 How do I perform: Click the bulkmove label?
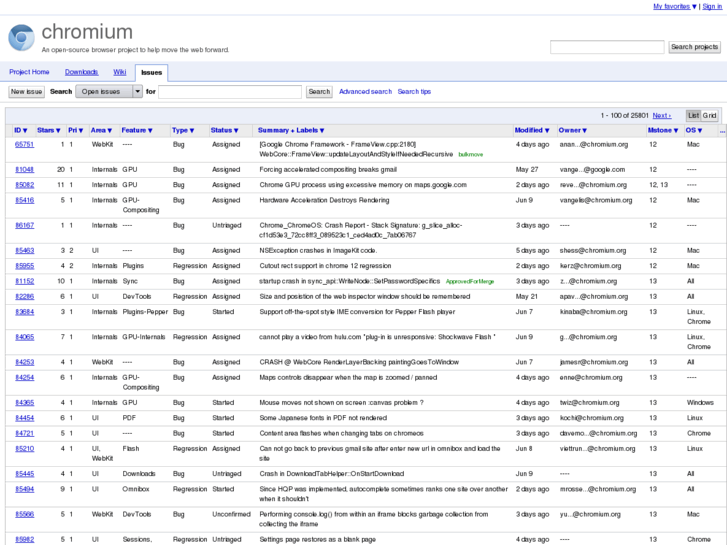click(471, 154)
